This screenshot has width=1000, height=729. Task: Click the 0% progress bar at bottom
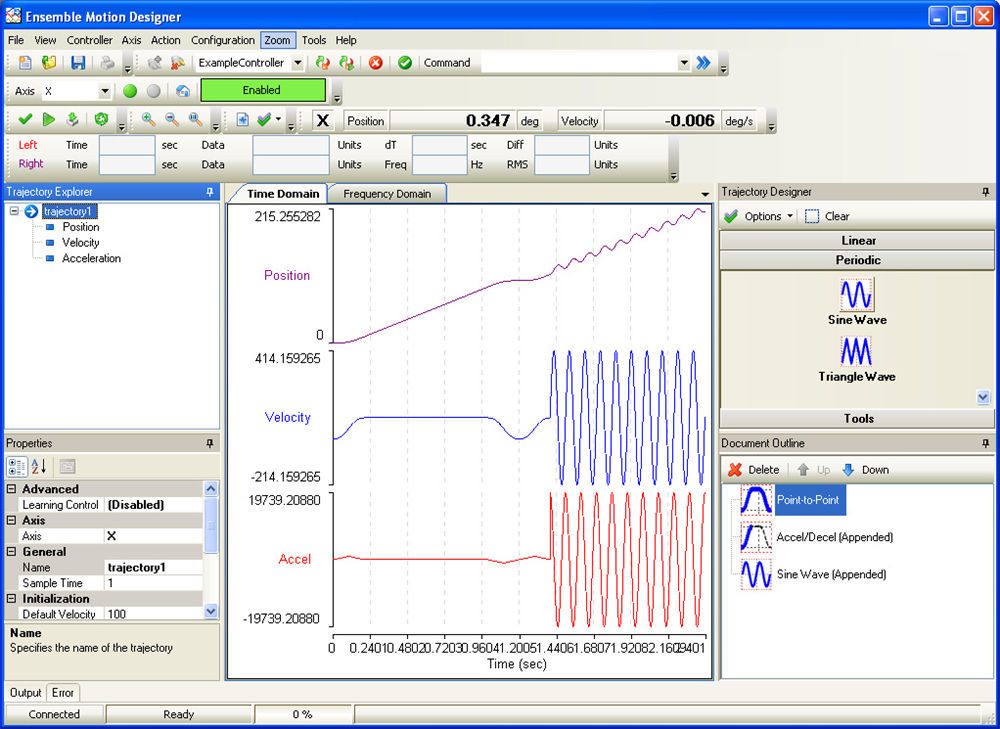(x=304, y=714)
